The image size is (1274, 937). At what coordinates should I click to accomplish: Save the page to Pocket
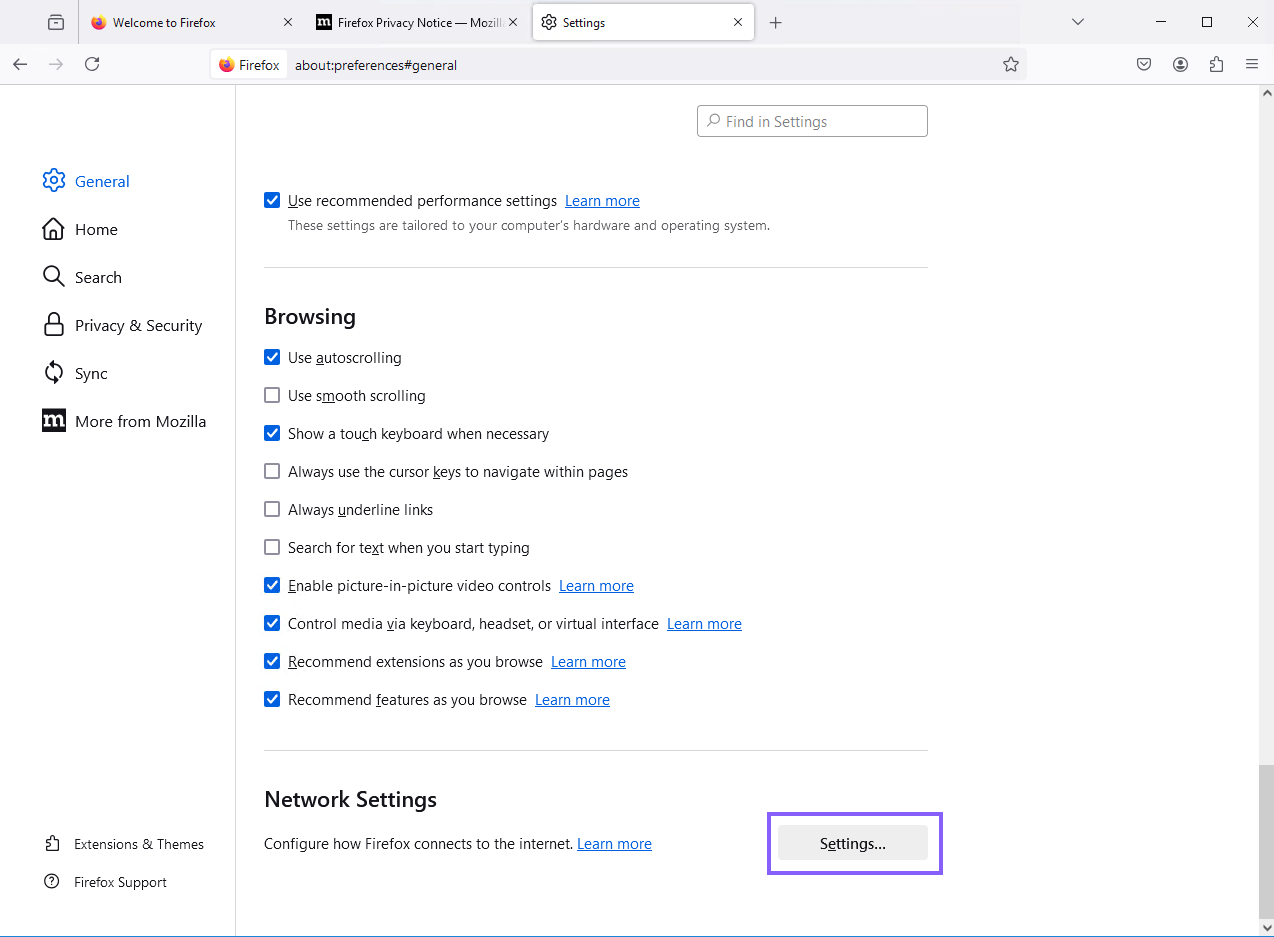[1143, 64]
